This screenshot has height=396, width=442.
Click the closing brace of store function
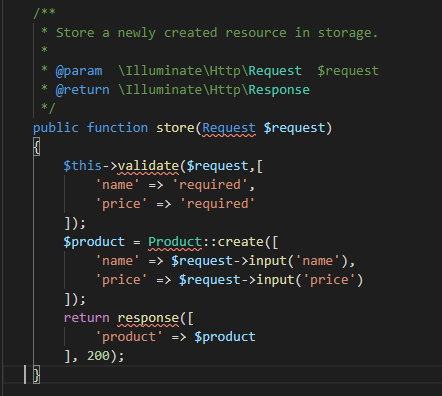37,375
